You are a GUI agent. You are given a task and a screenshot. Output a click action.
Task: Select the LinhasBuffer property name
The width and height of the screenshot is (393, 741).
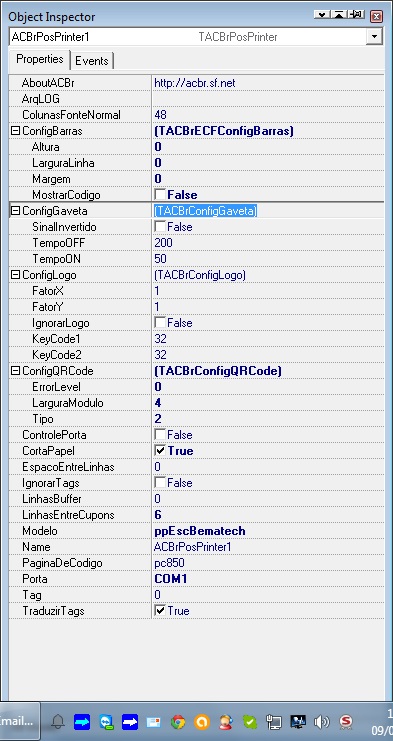click(51, 499)
